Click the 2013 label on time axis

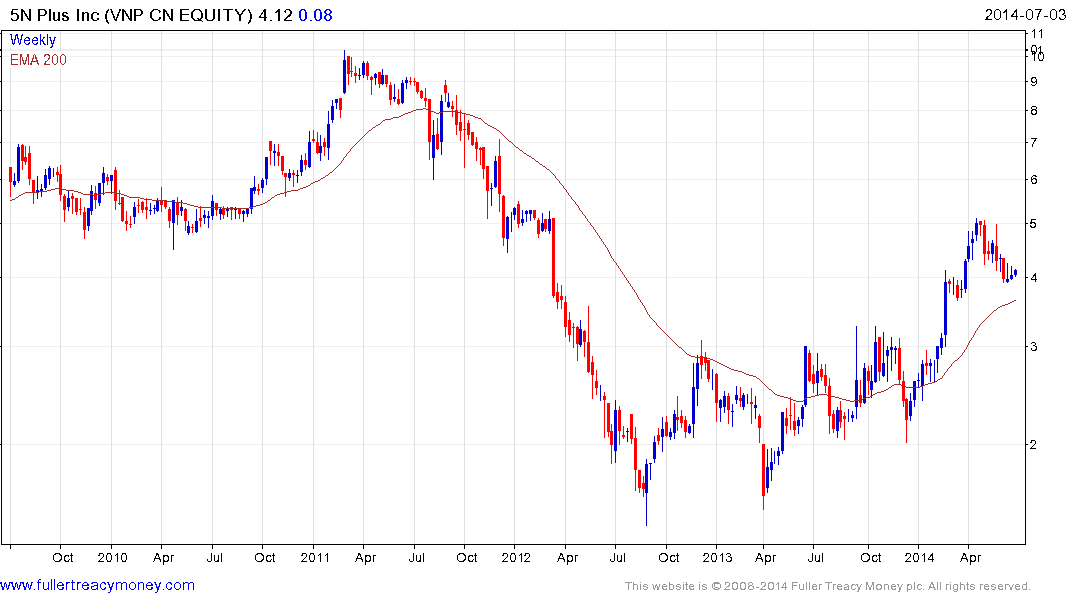(717, 557)
